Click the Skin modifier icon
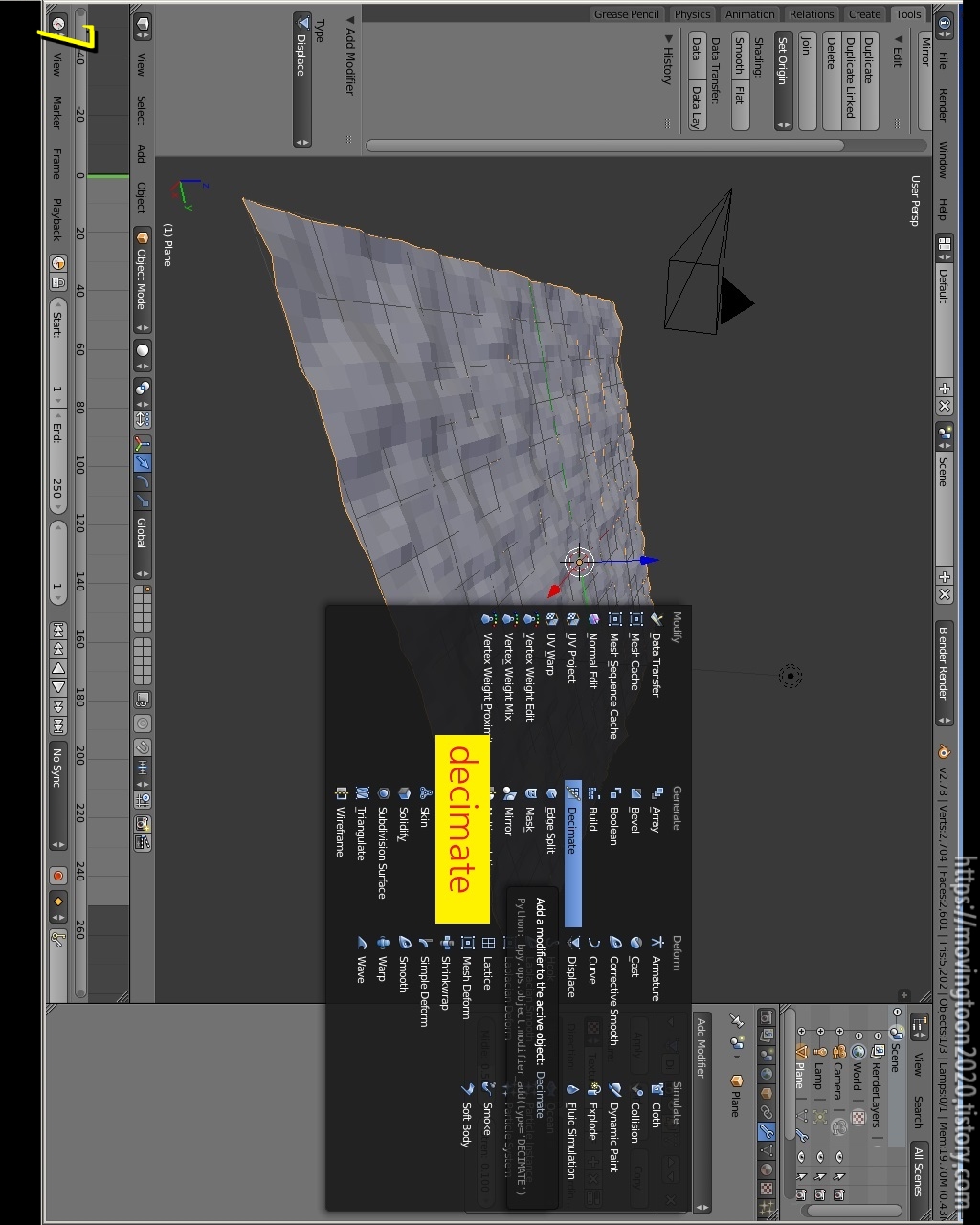Image resolution: width=980 pixels, height=1225 pixels. click(426, 793)
